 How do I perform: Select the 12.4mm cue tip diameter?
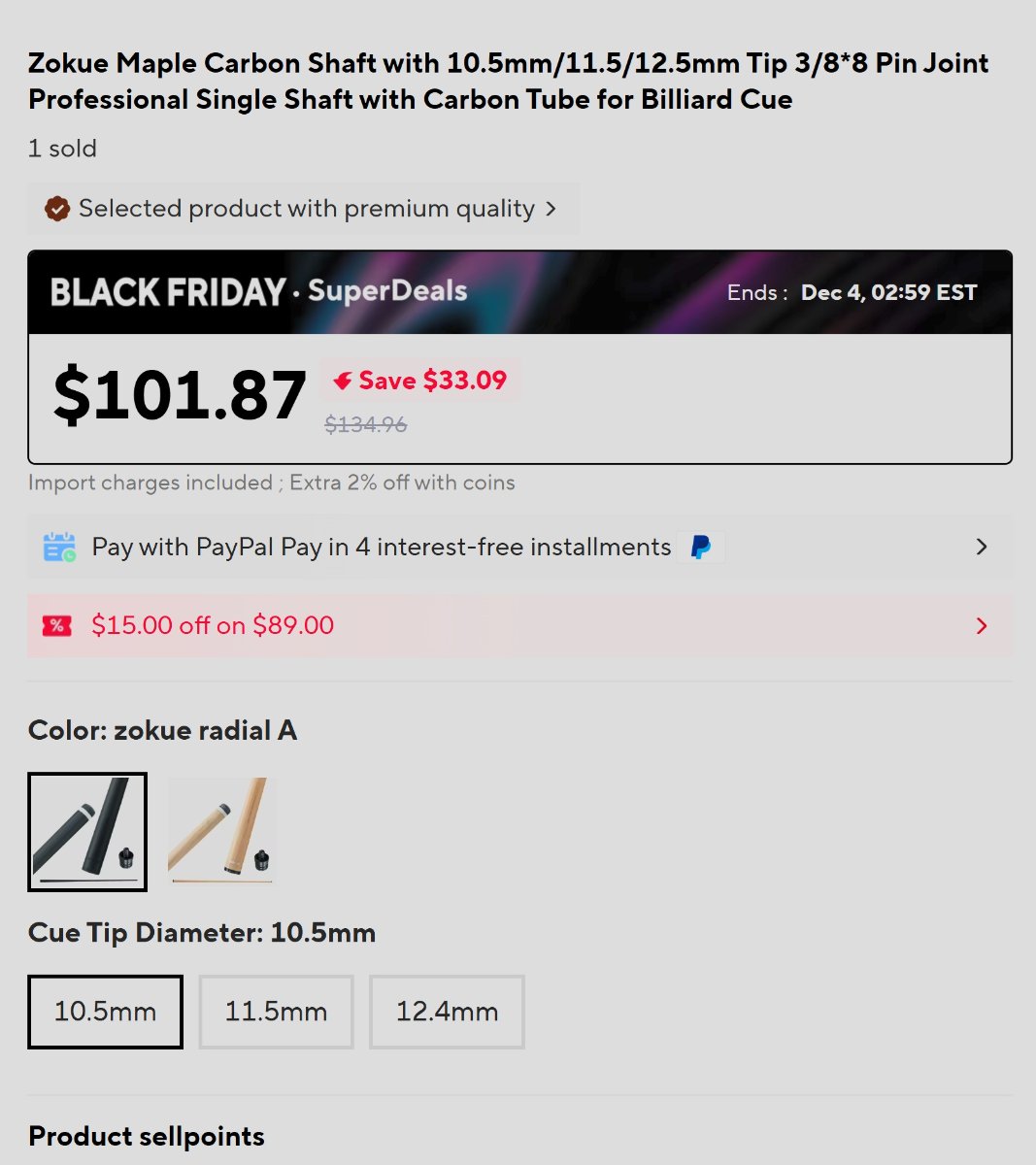point(447,1012)
